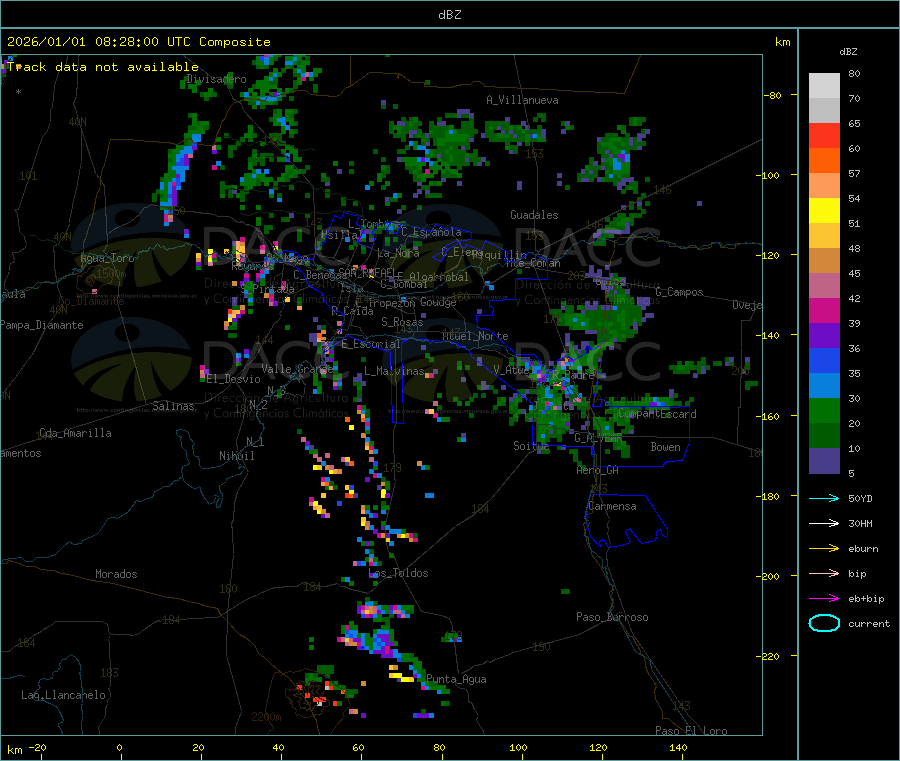
Task: Select the orange 57–60 dBZ color swatch
Action: [824, 161]
